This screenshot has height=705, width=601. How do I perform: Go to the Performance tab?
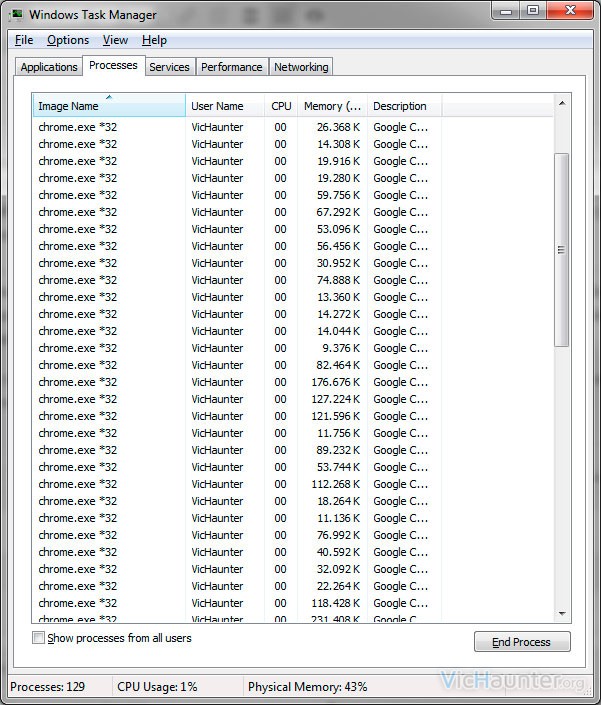click(x=231, y=67)
